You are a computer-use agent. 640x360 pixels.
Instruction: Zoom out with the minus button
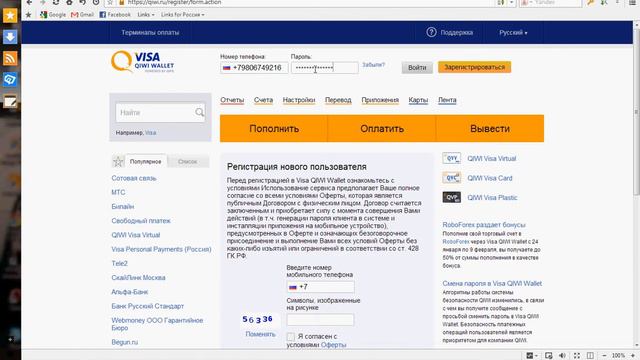604,356
